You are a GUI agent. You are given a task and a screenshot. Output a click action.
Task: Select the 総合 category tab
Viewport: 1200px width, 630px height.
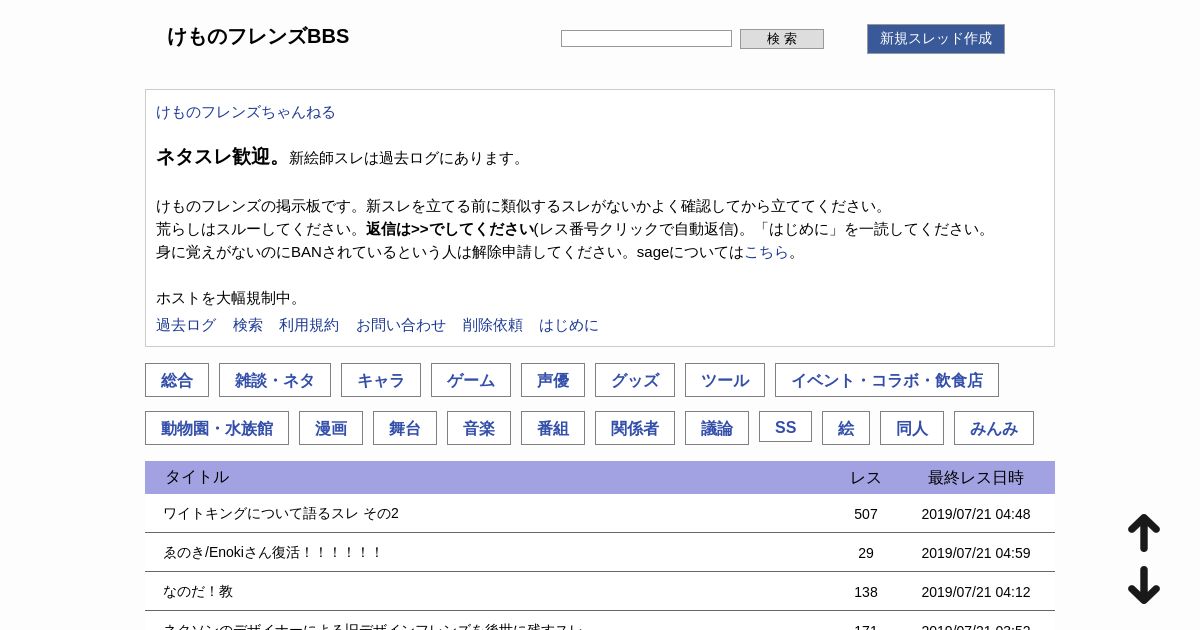[x=177, y=380]
